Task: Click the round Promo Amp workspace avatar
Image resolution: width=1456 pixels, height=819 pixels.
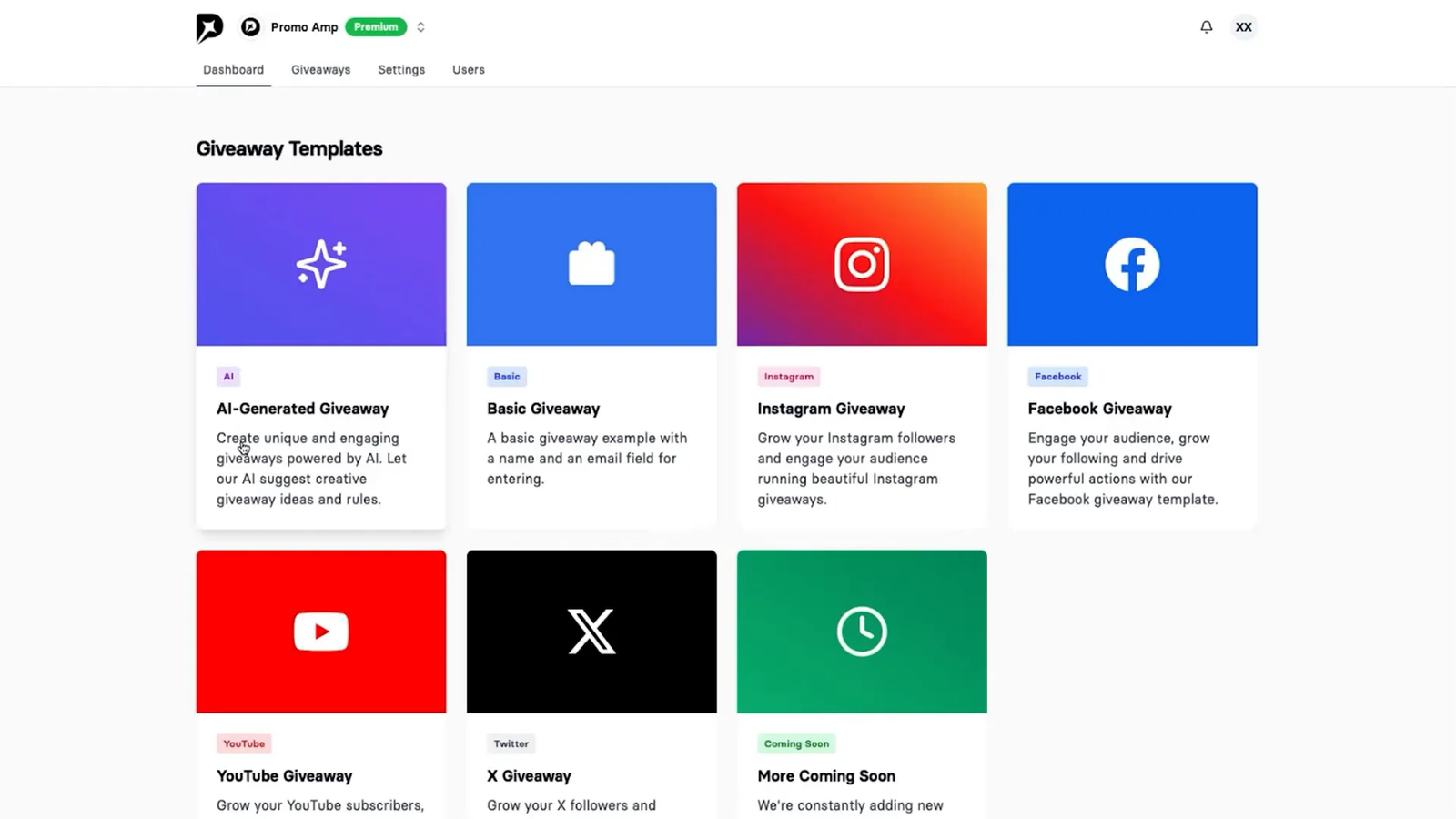Action: click(250, 27)
